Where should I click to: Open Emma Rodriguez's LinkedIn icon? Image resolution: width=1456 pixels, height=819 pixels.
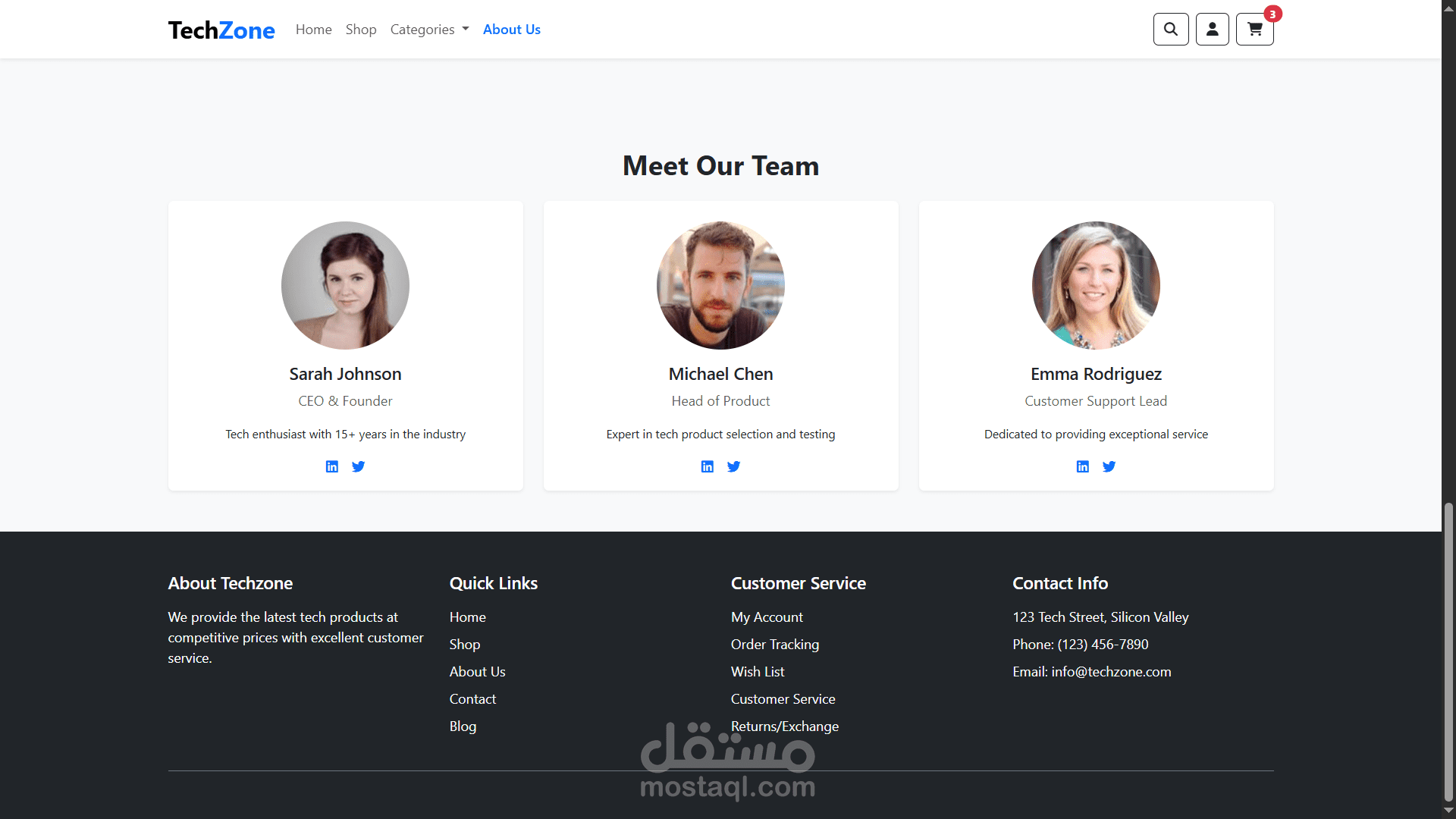tap(1083, 466)
